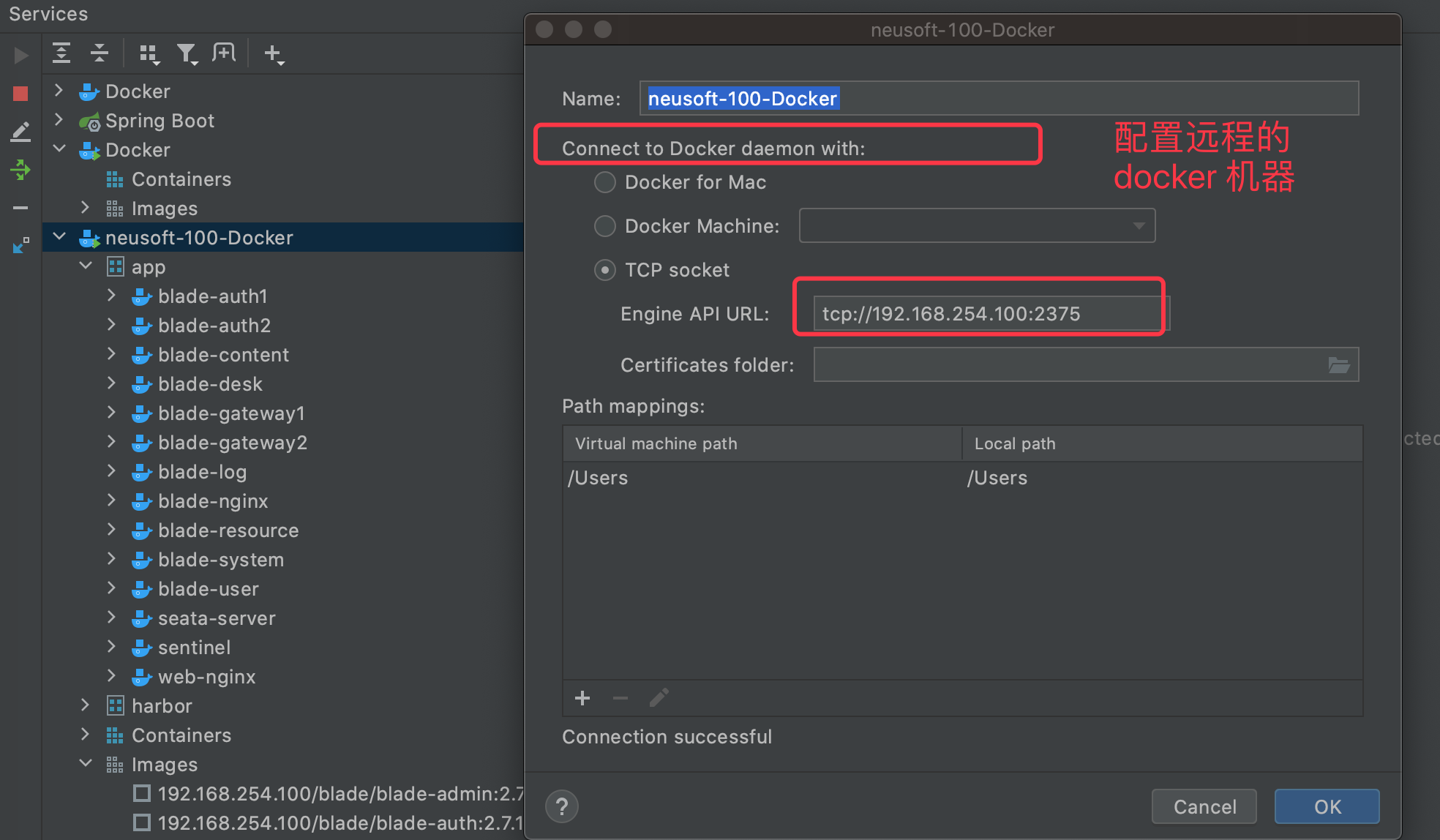The height and width of the screenshot is (840, 1440).
Task: Expand the Spring Boot node
Action: (59, 120)
